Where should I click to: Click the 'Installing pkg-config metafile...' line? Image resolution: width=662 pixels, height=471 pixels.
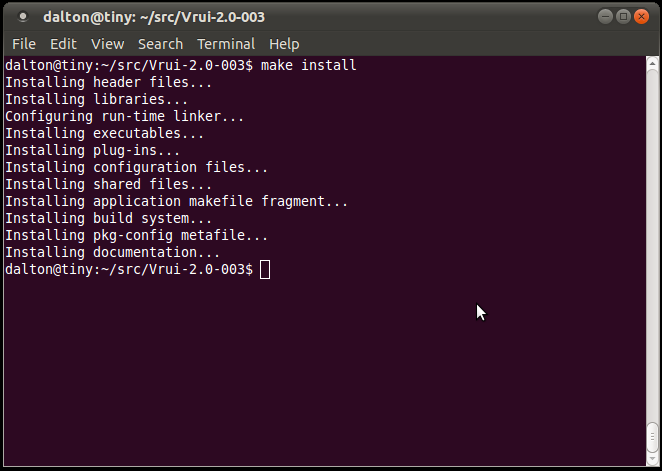[136, 236]
